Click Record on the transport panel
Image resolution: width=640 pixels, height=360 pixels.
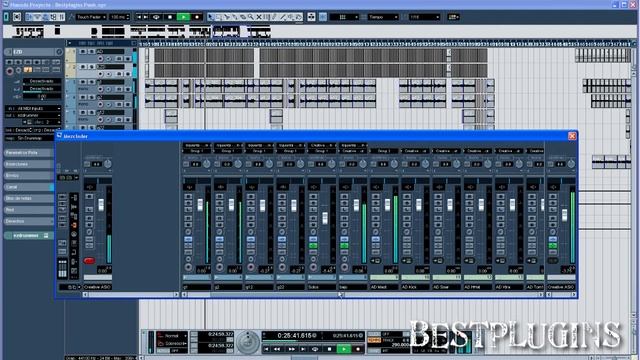point(358,349)
